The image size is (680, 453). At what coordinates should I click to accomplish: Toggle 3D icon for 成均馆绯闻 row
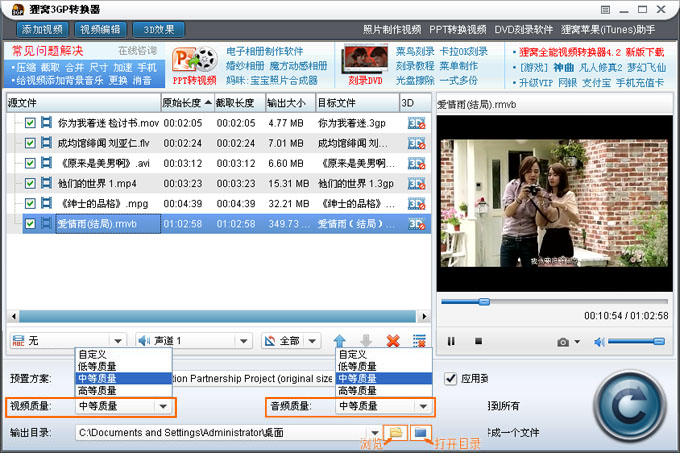[x=416, y=143]
